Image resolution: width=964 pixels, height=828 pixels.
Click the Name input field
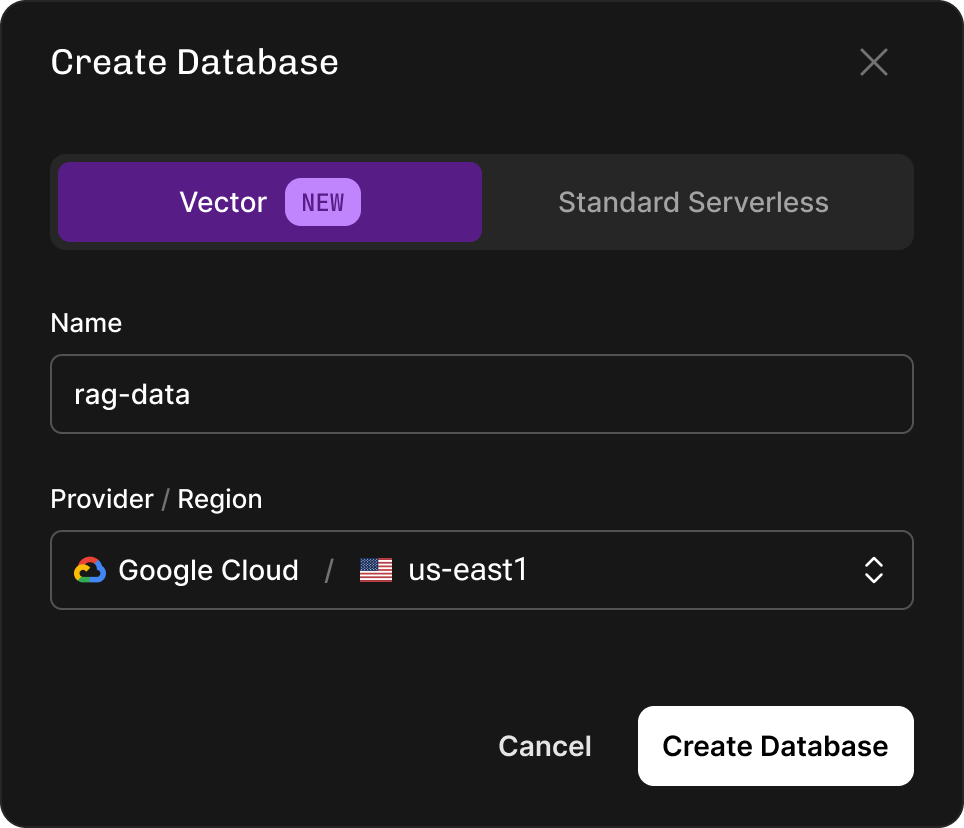coord(482,394)
